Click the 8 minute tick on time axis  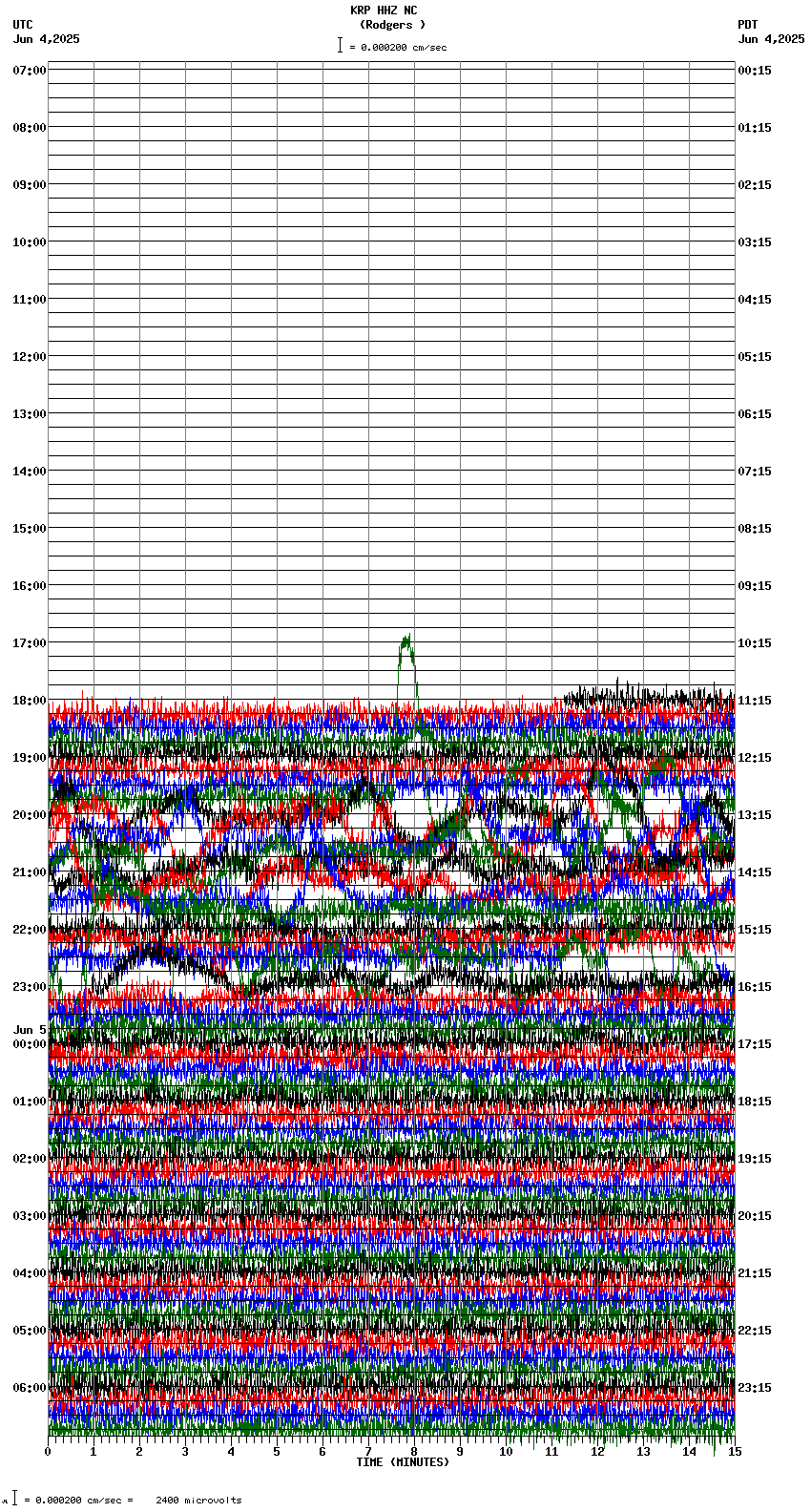(414, 1452)
